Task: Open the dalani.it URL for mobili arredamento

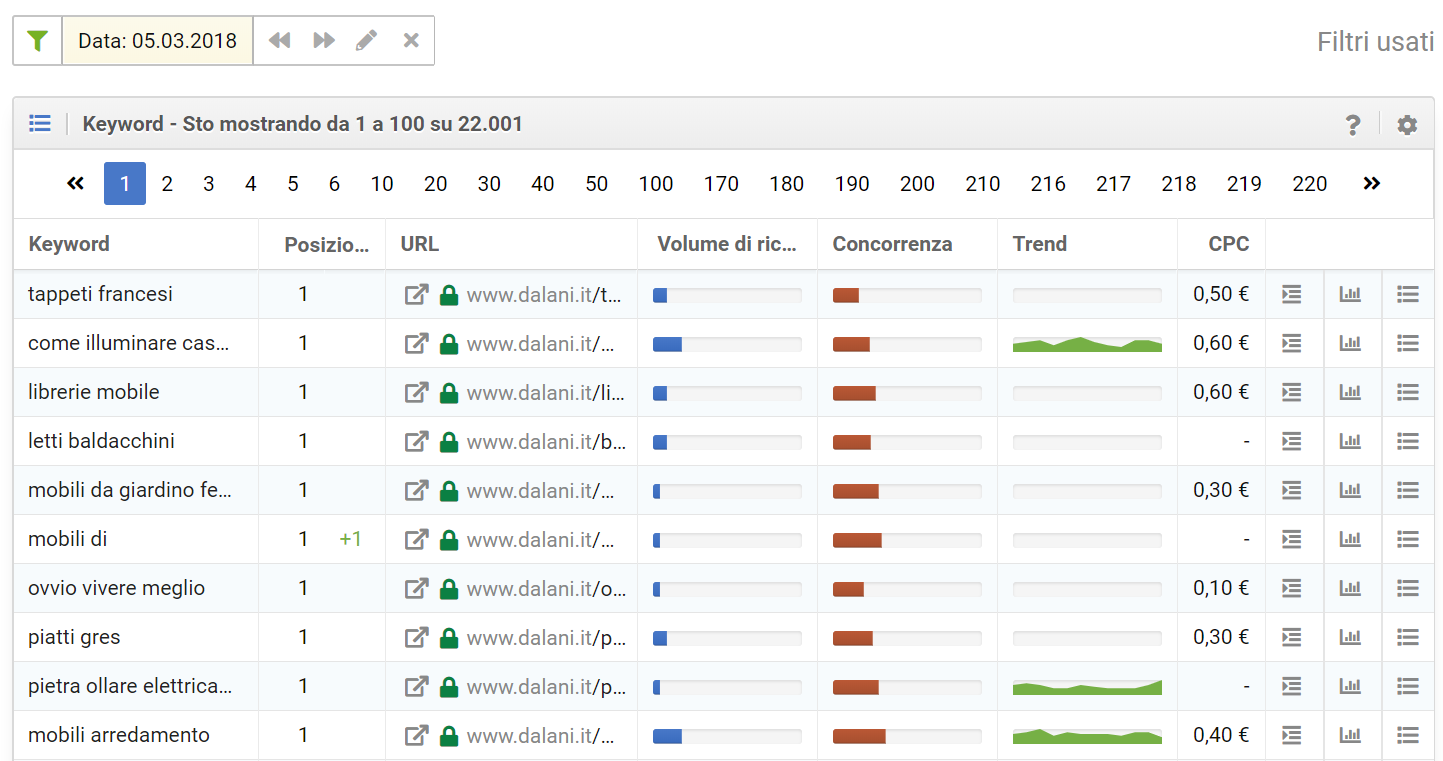Action: pyautogui.click(x=541, y=735)
